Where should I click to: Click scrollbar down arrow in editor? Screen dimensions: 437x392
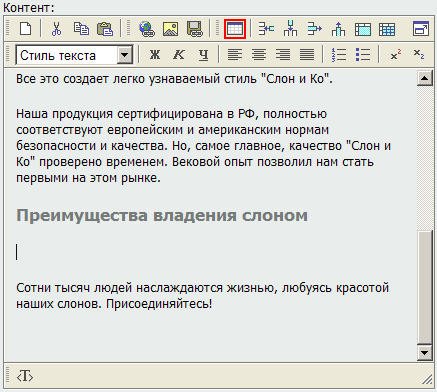[x=425, y=353]
